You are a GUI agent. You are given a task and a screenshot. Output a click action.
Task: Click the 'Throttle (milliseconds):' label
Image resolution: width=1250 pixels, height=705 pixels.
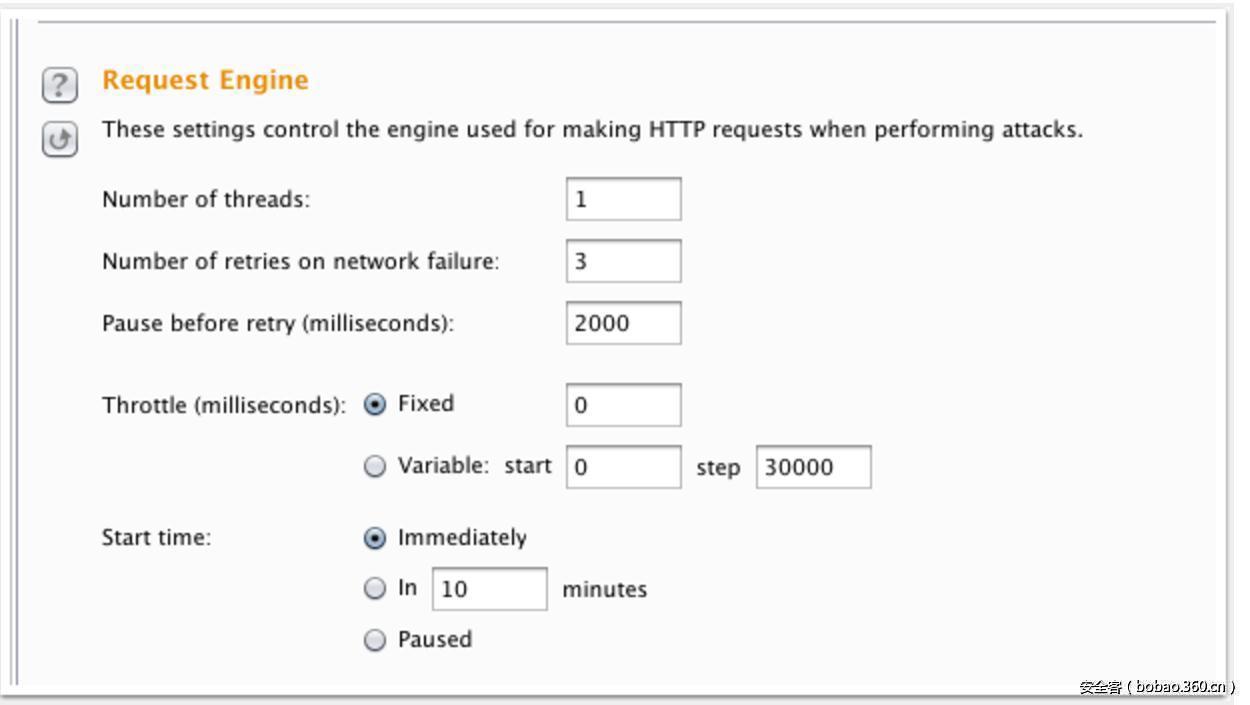click(x=224, y=405)
